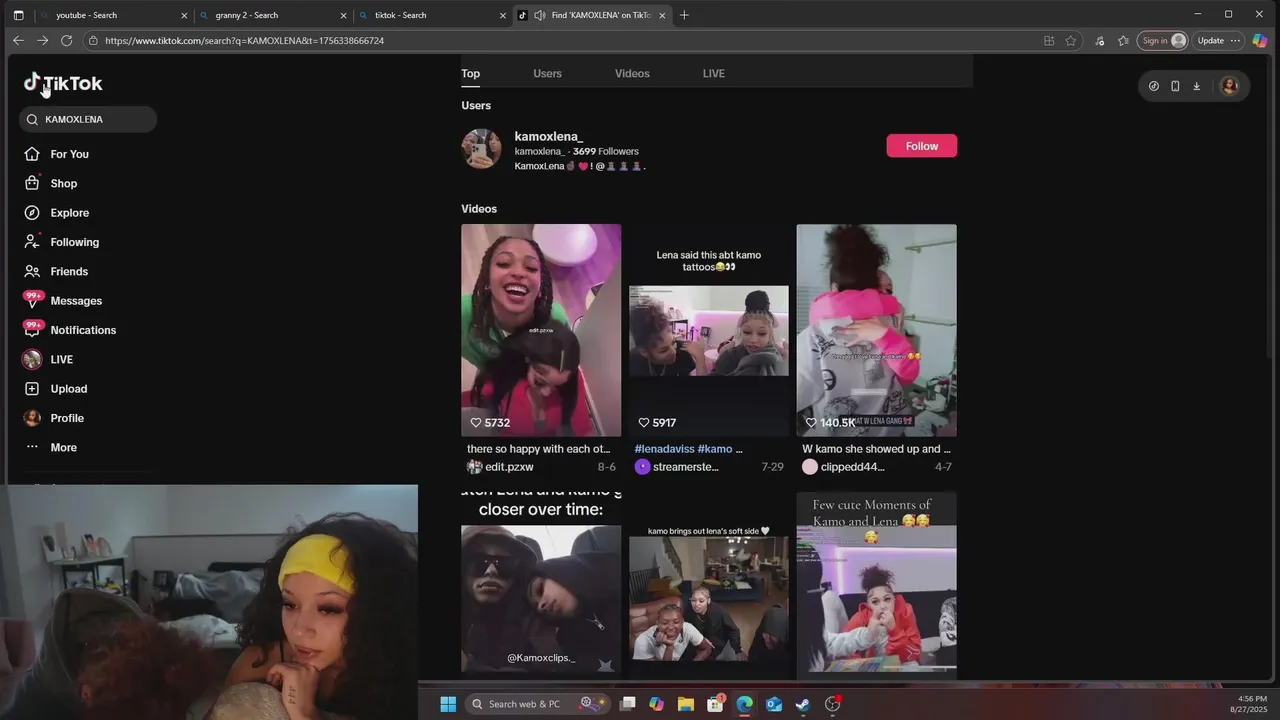Screen dimensions: 1280x720
Task: Open Copilot in the Edge toolbar
Action: tap(1260, 40)
